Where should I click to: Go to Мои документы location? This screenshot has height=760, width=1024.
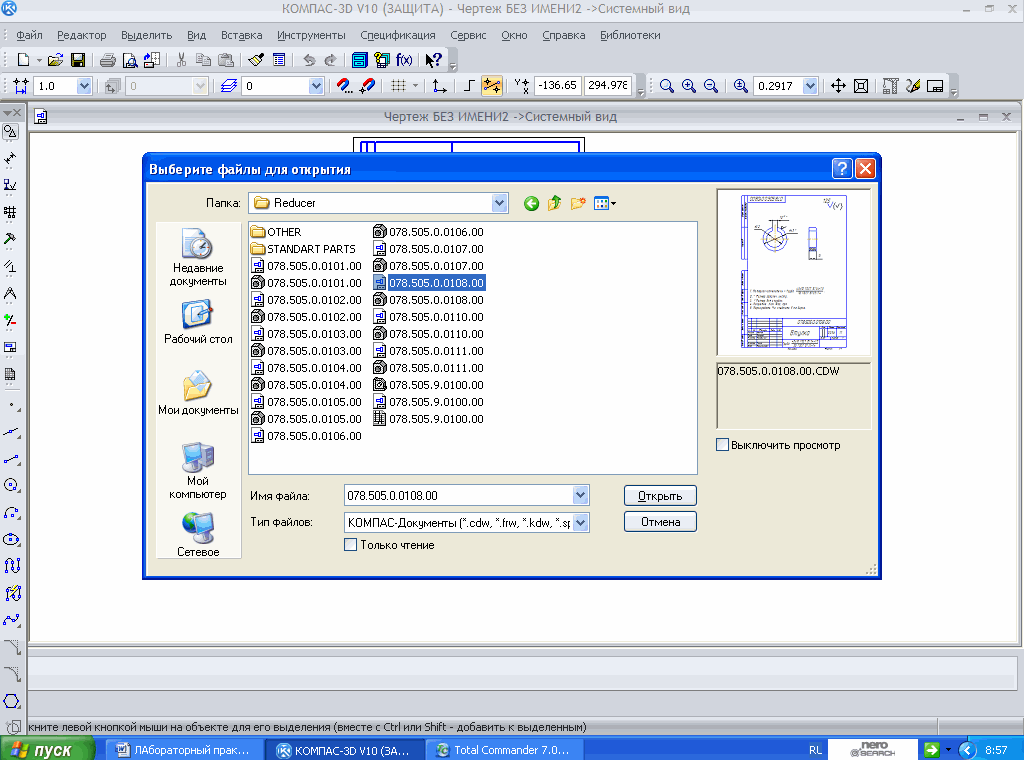pyautogui.click(x=198, y=392)
